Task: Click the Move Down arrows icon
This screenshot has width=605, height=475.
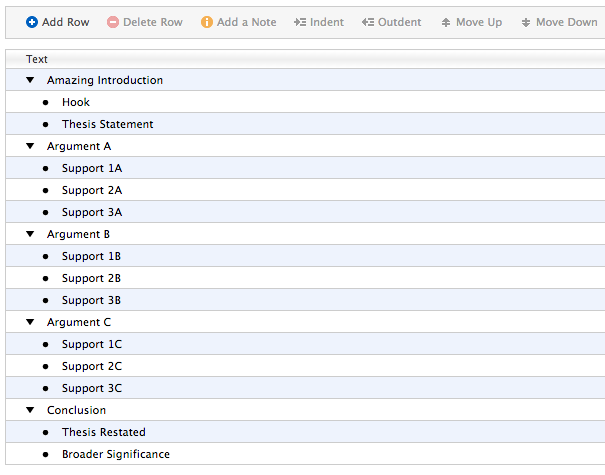Action: [x=526, y=22]
